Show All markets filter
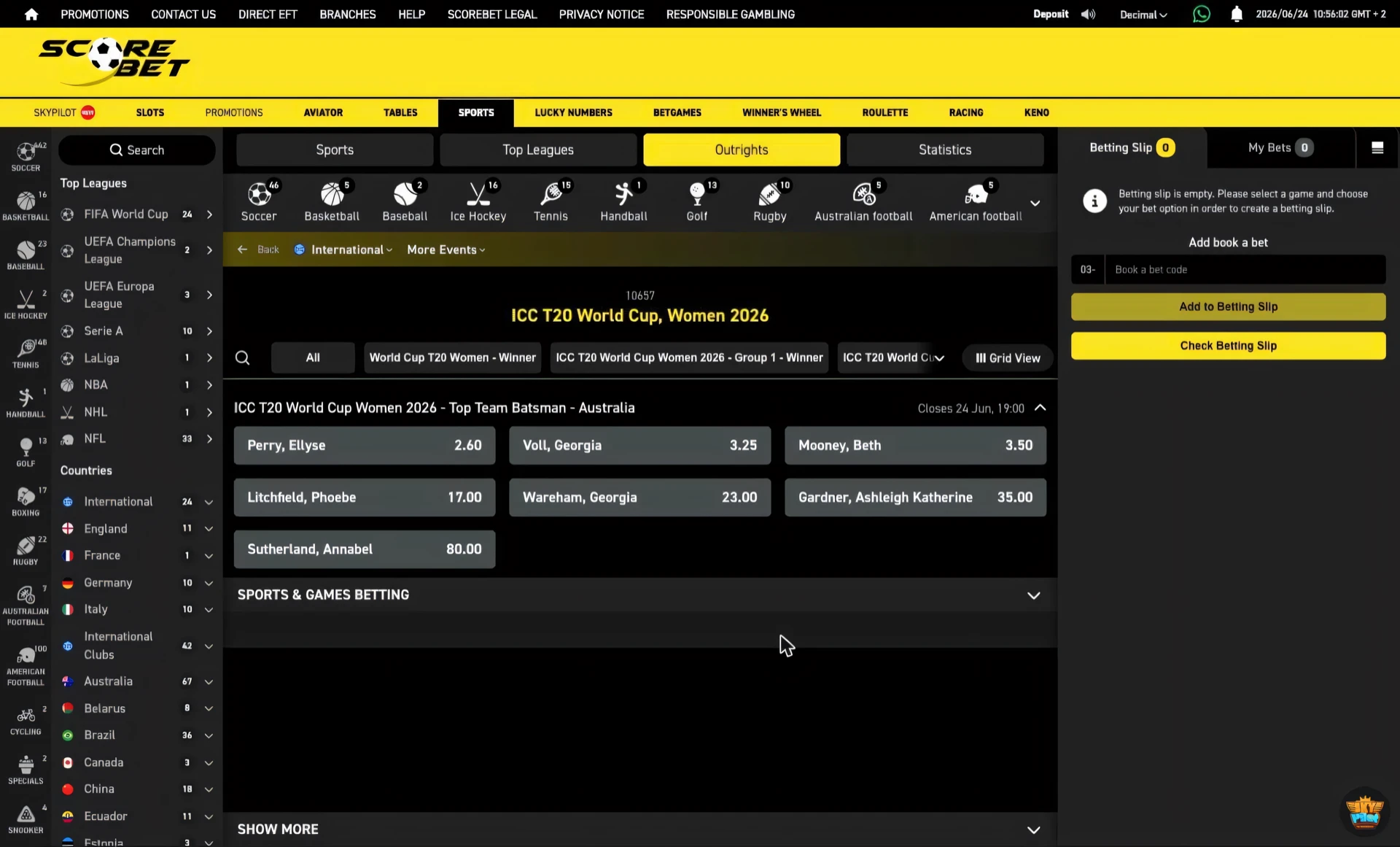 coord(313,357)
